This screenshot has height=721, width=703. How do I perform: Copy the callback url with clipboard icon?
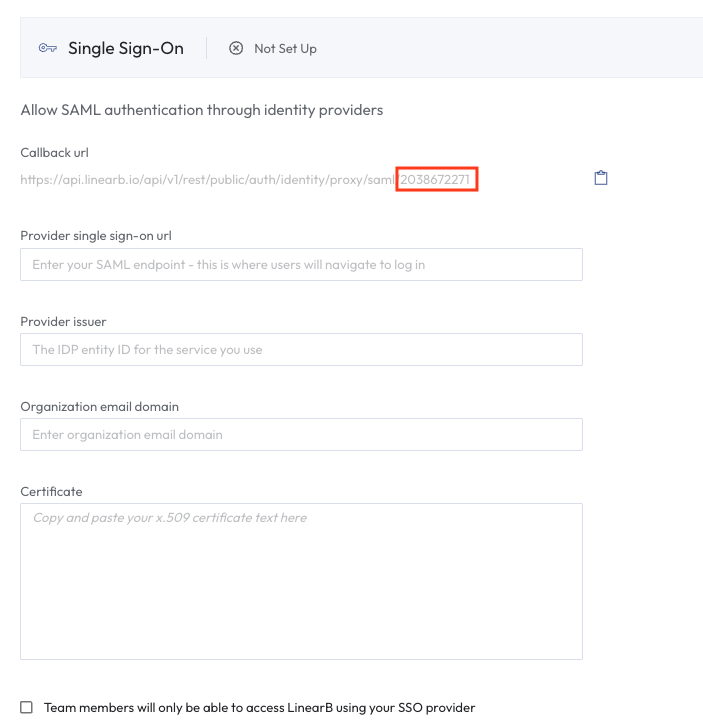tap(600, 178)
